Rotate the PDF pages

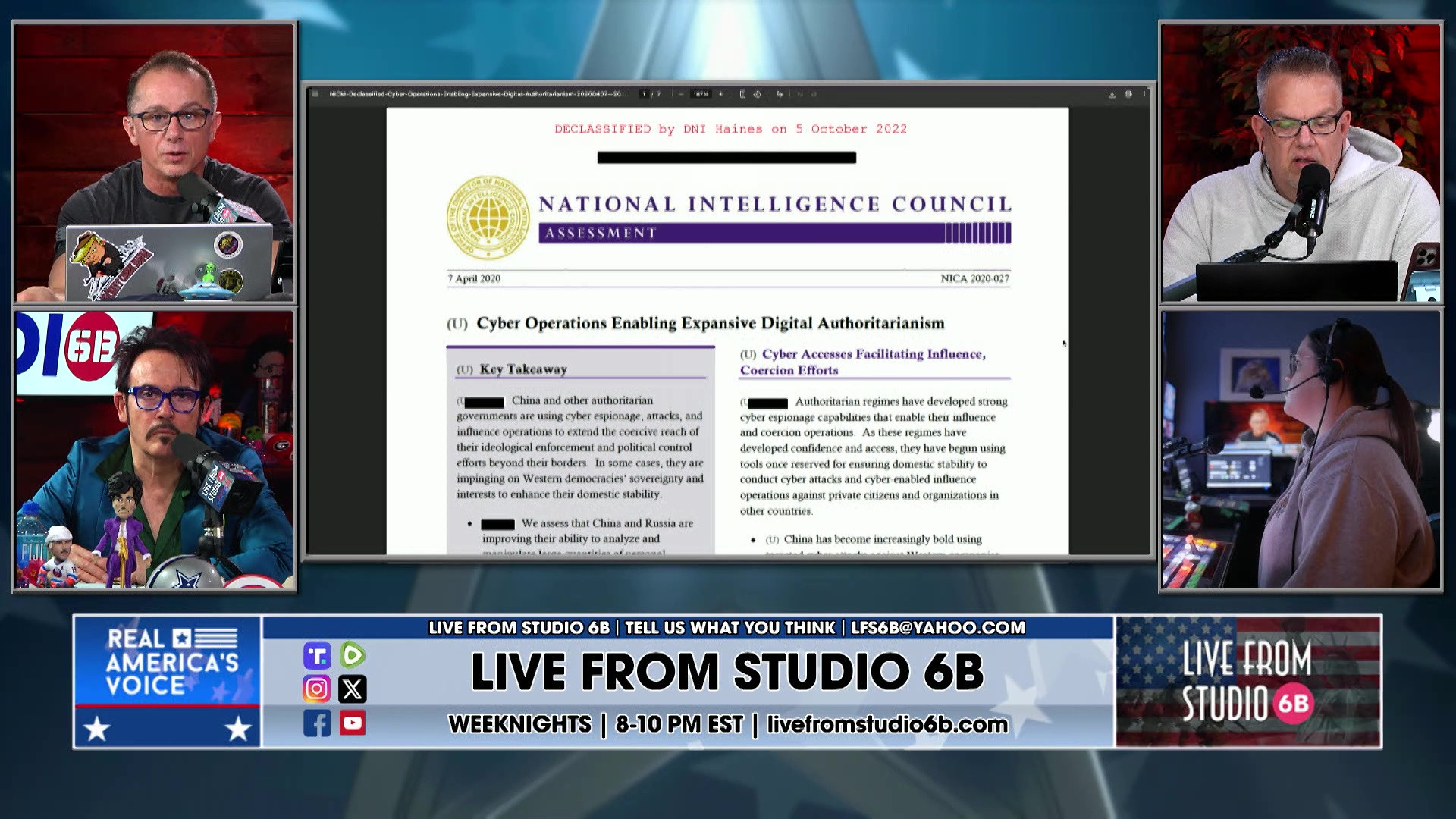coord(758,96)
